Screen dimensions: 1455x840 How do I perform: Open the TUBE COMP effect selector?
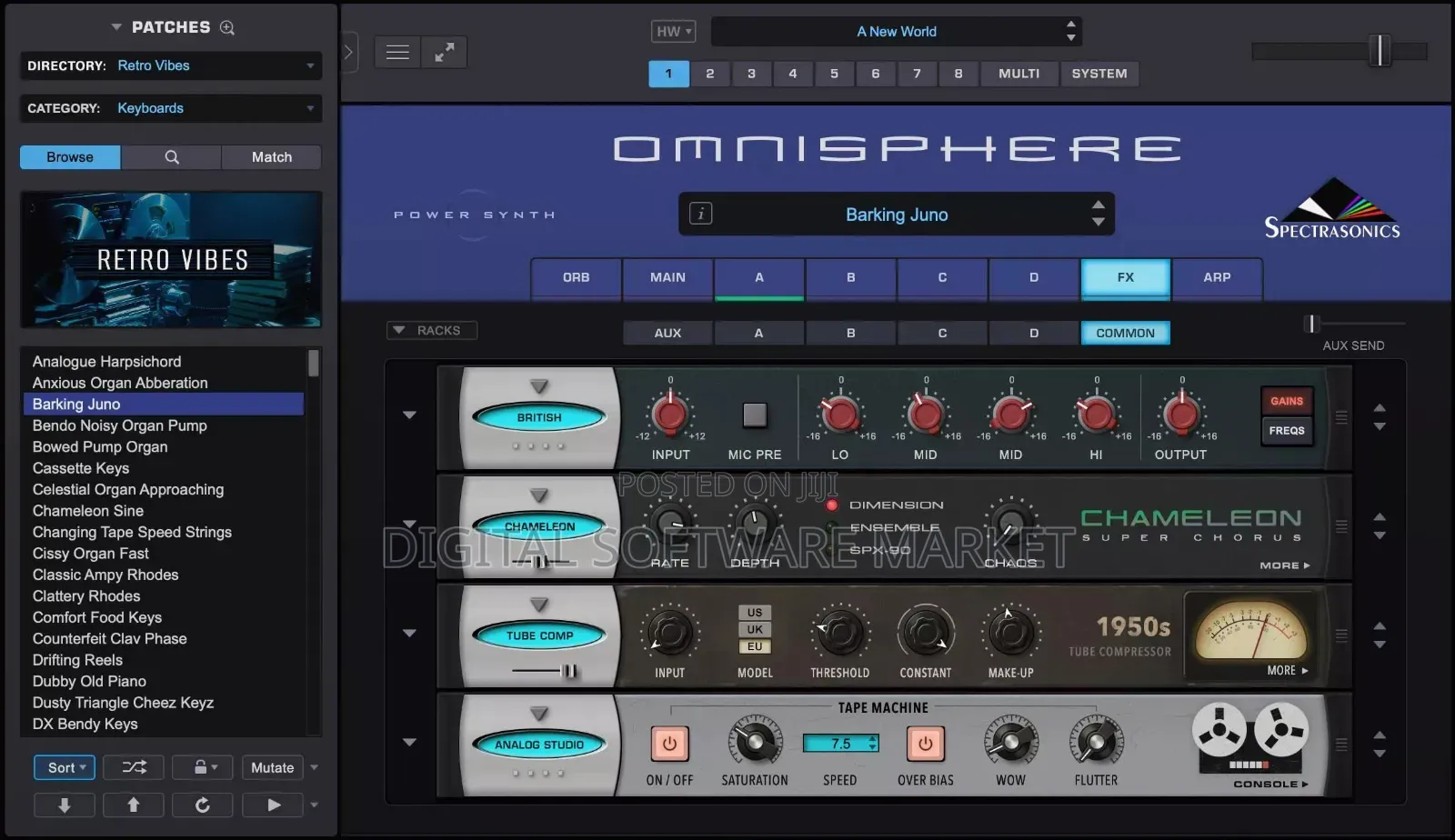pyautogui.click(x=539, y=635)
